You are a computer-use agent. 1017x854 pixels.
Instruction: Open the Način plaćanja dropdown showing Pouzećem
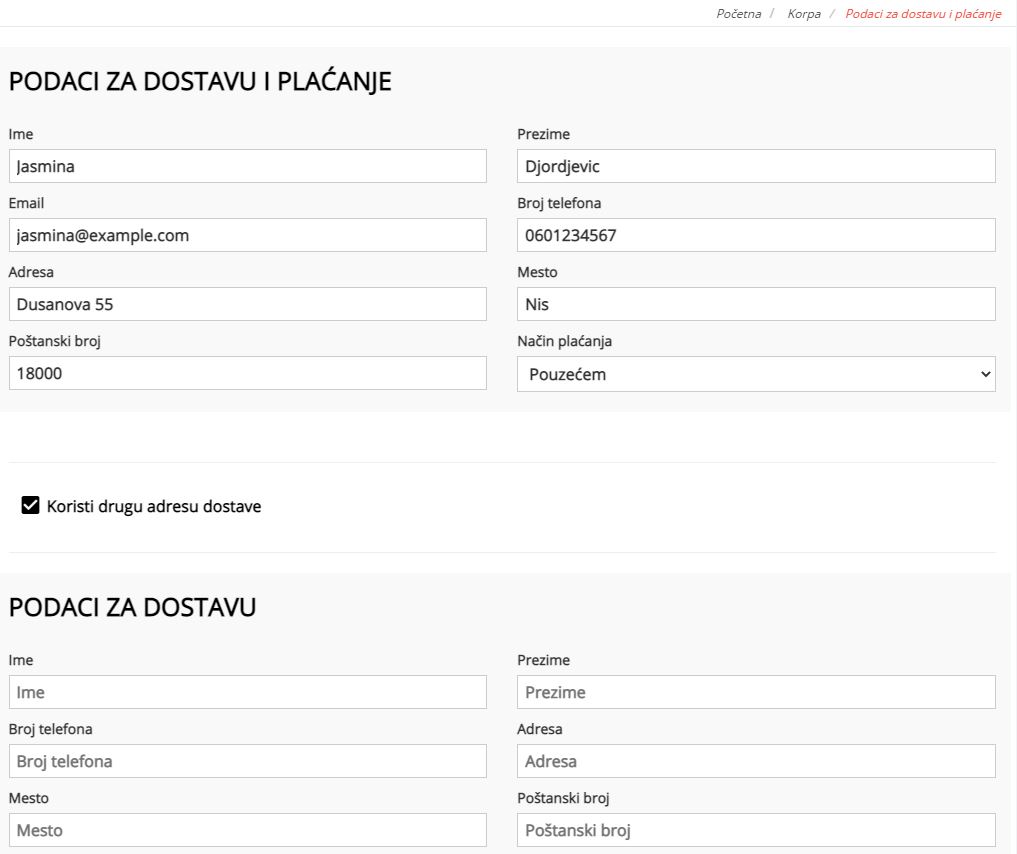(755, 374)
